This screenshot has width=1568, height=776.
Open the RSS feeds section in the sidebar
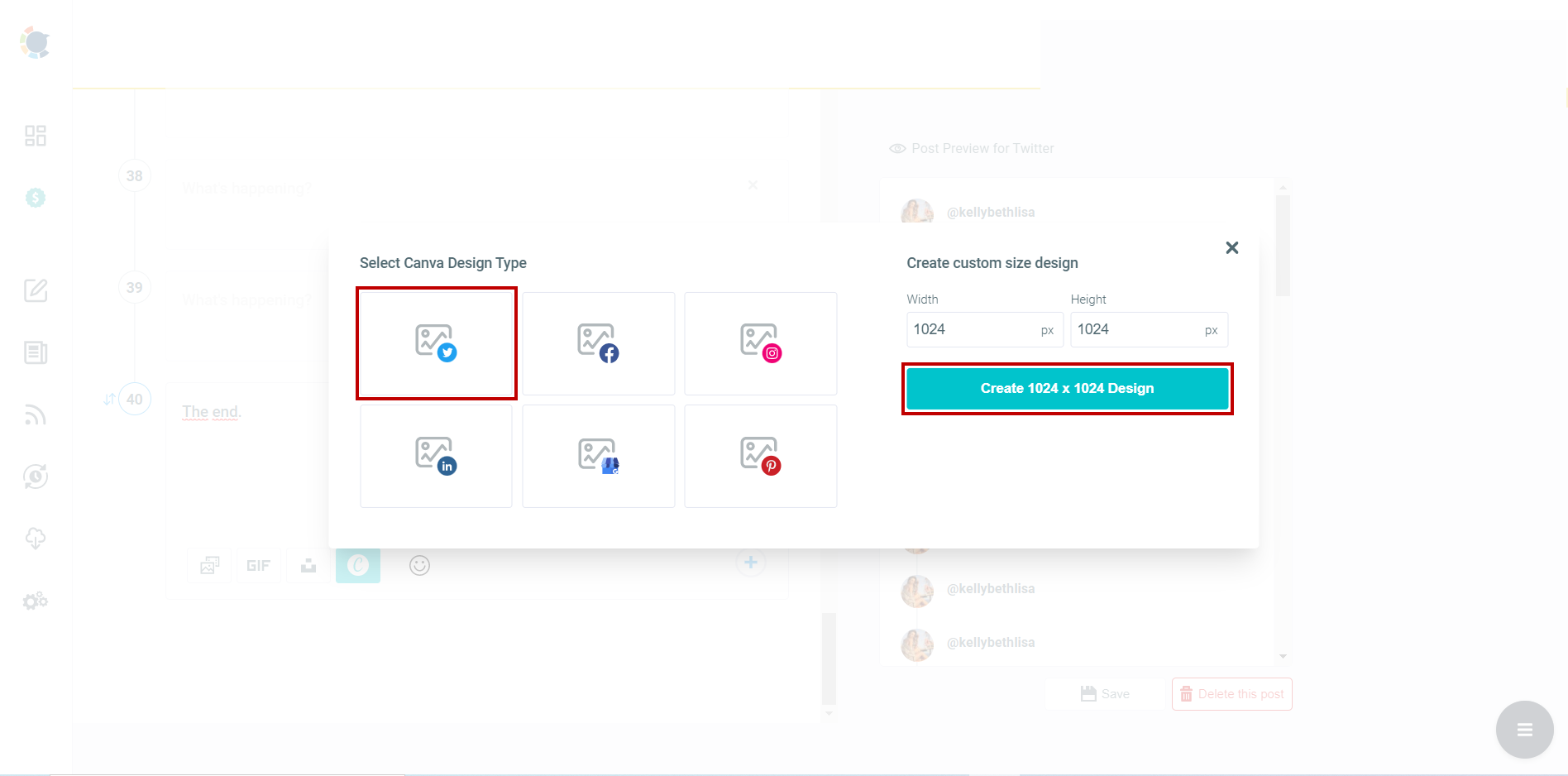pyautogui.click(x=35, y=414)
